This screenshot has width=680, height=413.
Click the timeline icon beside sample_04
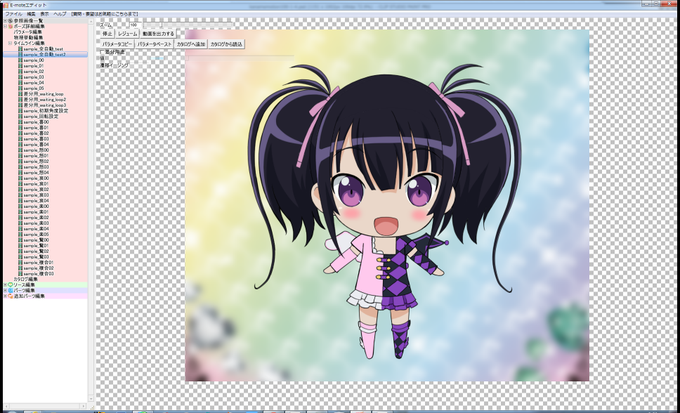20,82
